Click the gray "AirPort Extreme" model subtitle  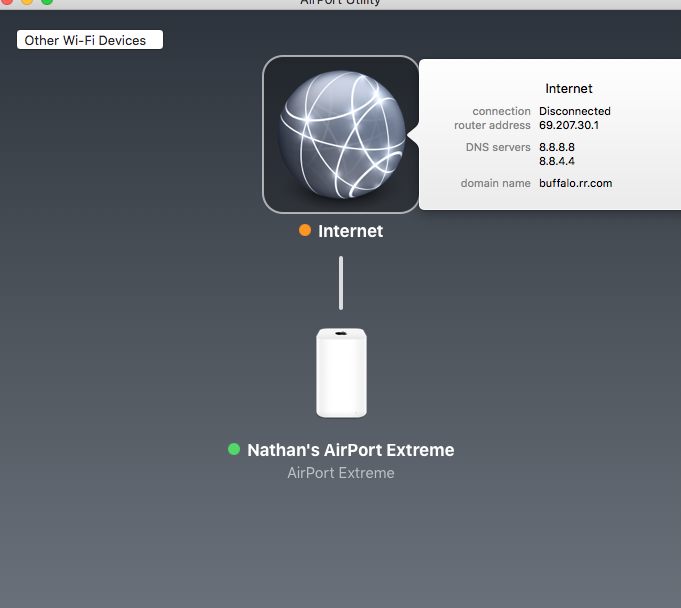[x=341, y=473]
